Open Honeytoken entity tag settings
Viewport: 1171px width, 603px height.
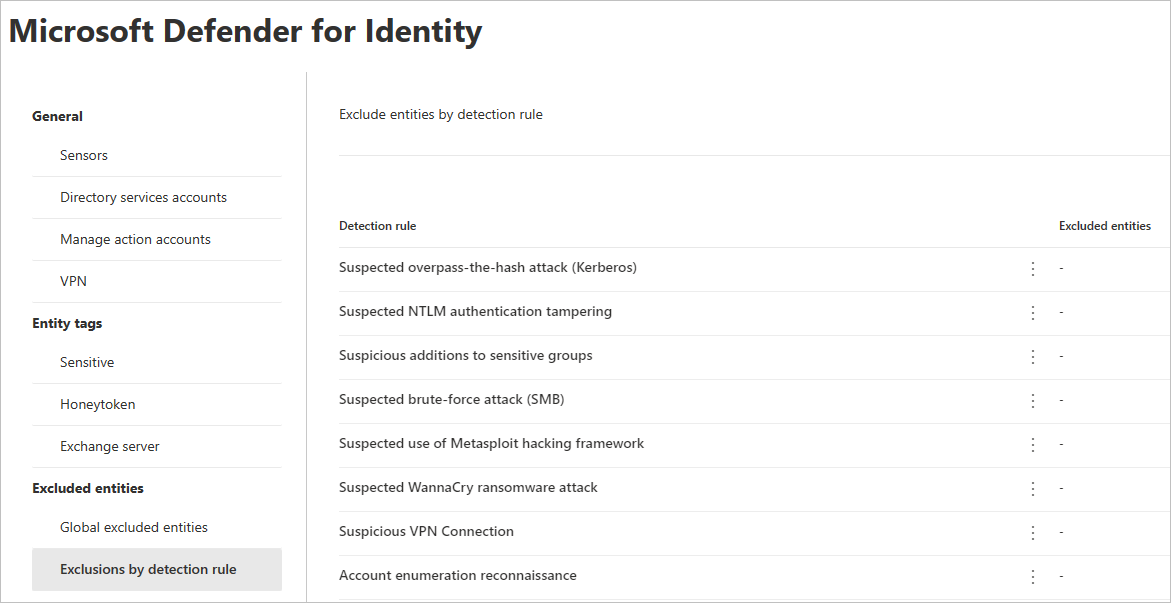click(x=97, y=404)
